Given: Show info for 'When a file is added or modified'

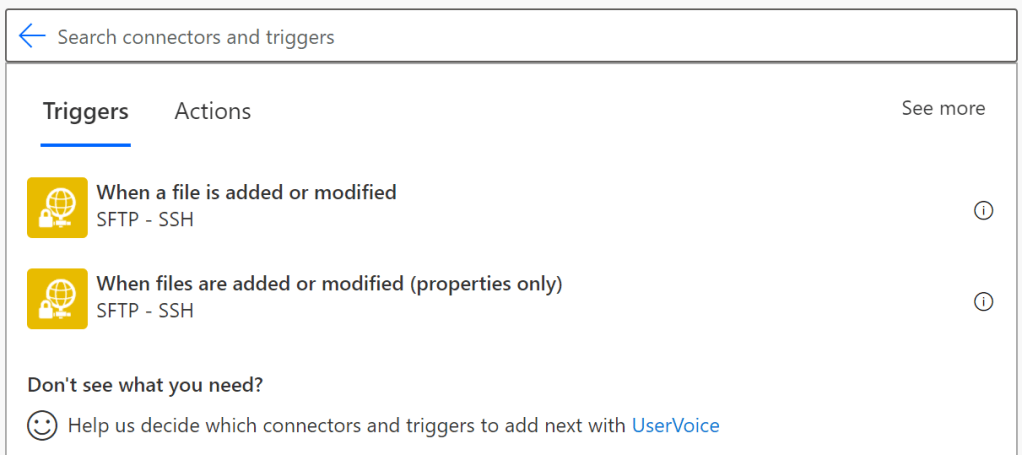Looking at the screenshot, I should [983, 210].
